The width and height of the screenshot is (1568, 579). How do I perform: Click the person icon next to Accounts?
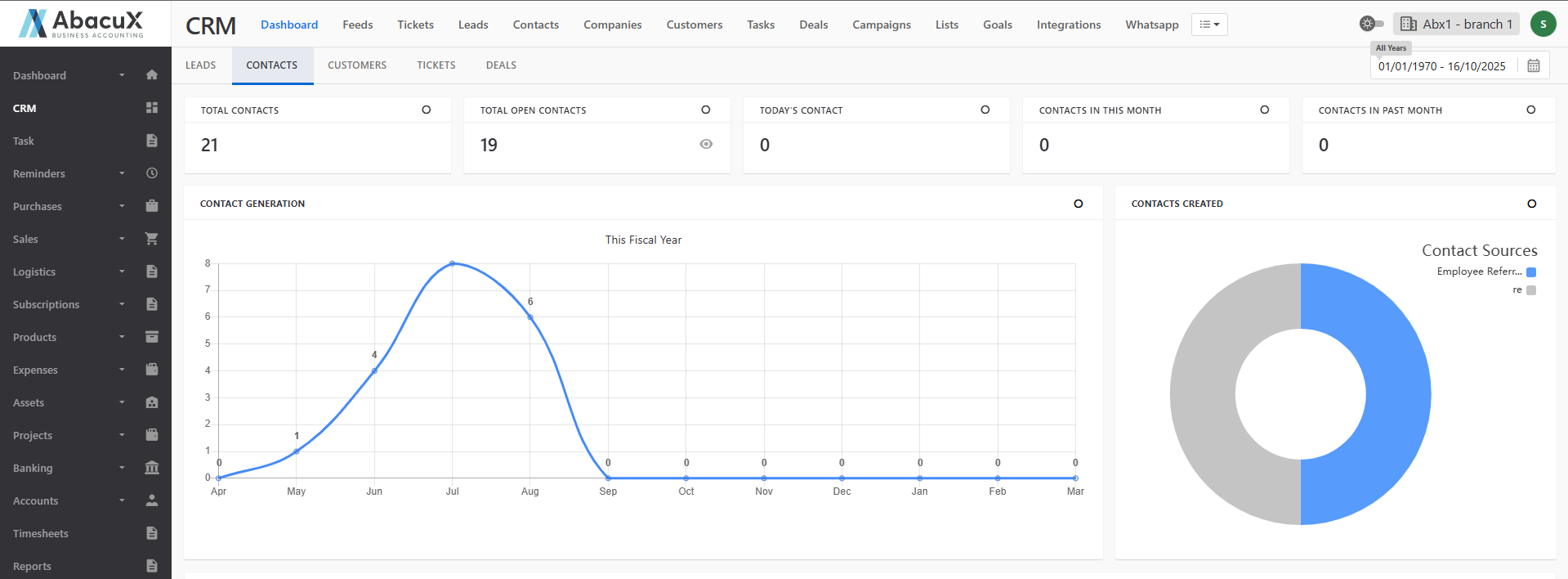151,500
